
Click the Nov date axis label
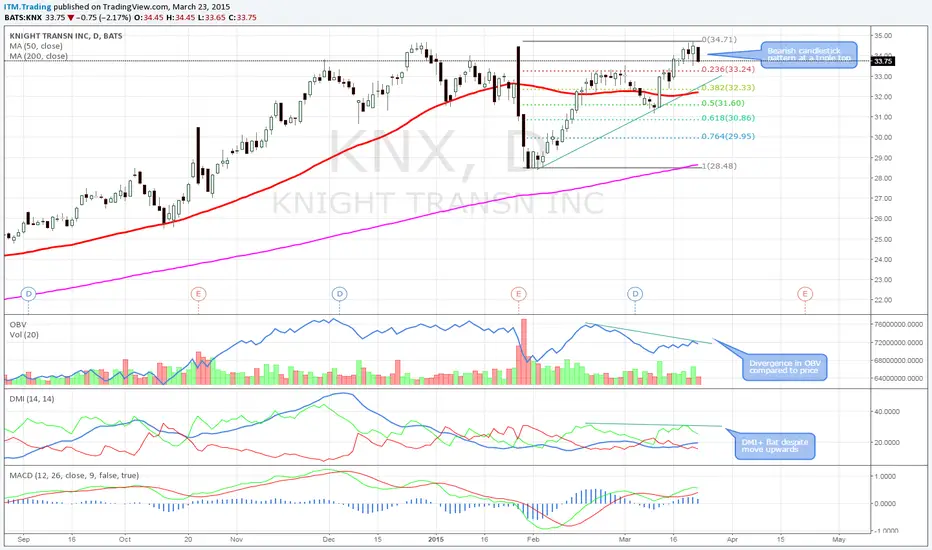tap(237, 540)
